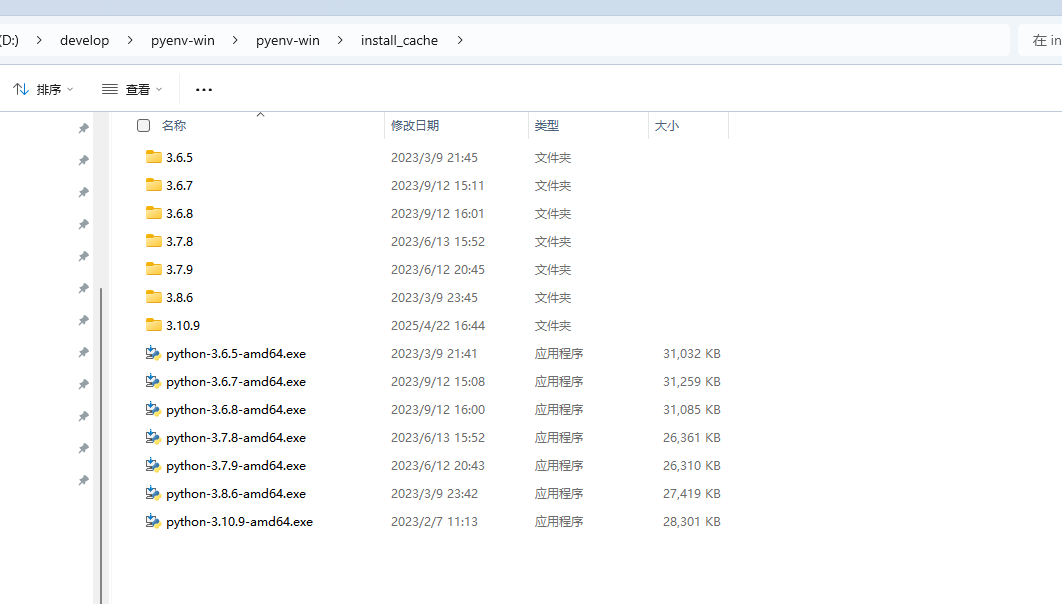Click the date 2023/2/7 11:13

click(434, 521)
